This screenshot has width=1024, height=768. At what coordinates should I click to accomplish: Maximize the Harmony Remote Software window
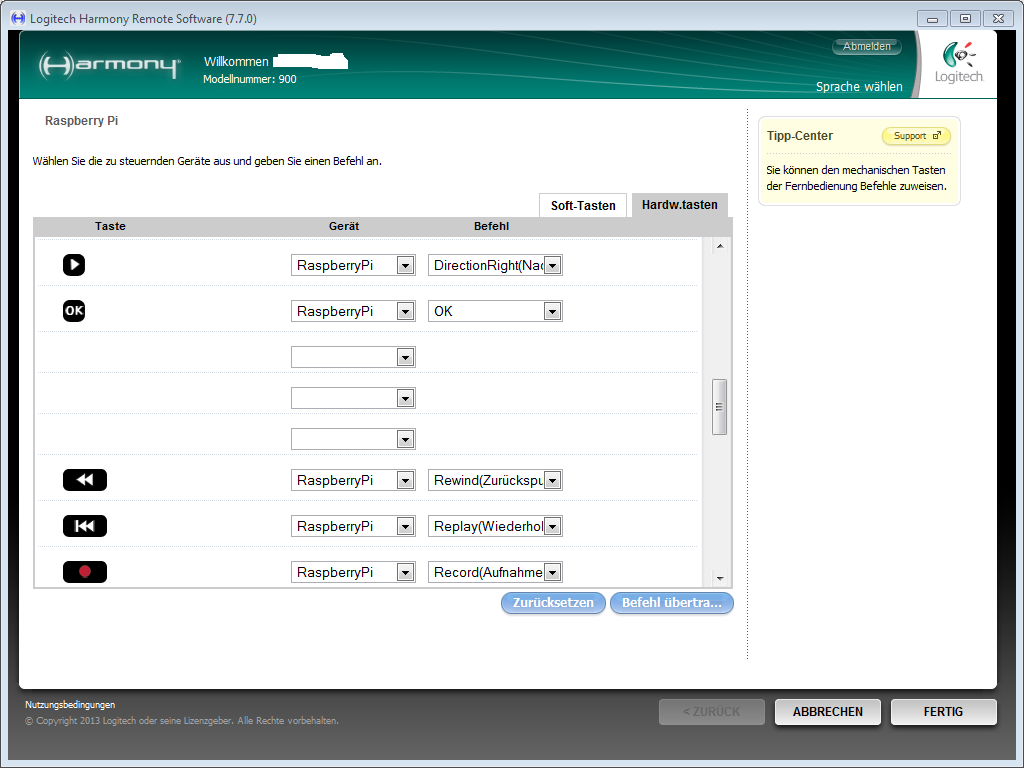tap(965, 19)
